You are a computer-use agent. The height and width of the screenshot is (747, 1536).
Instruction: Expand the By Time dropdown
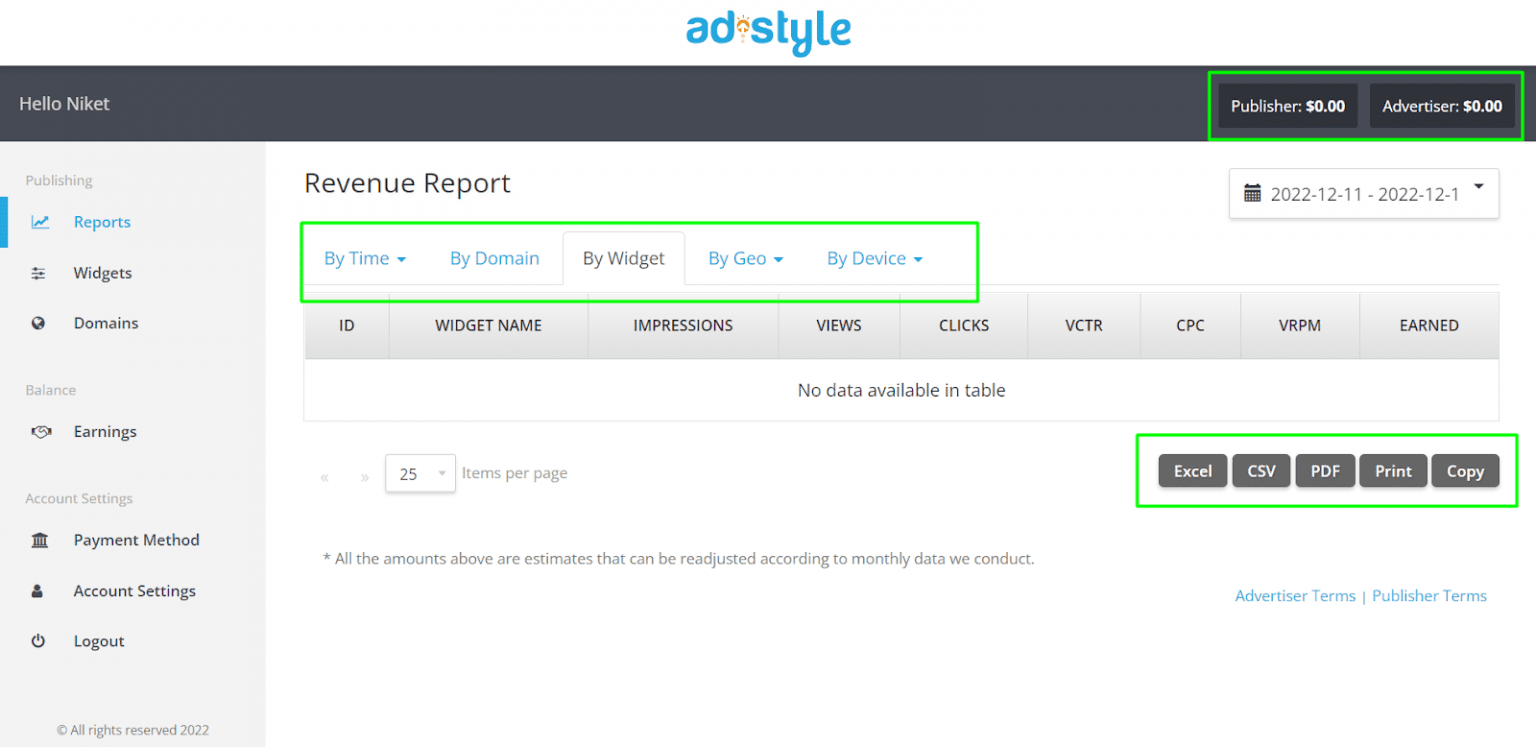pos(365,258)
